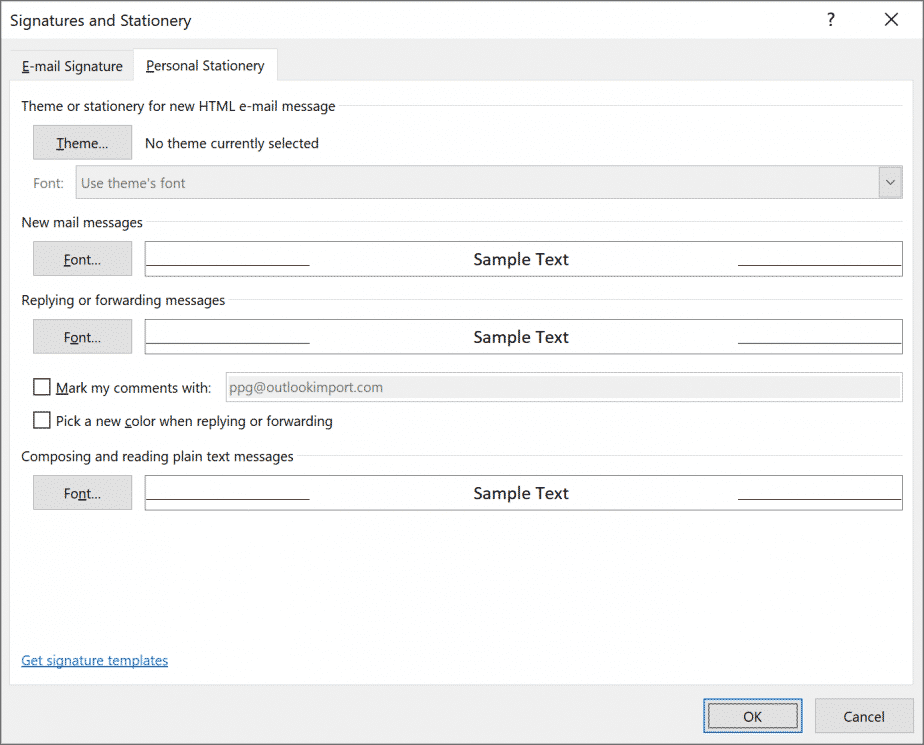Dismiss the dialog with Cancel

point(862,715)
